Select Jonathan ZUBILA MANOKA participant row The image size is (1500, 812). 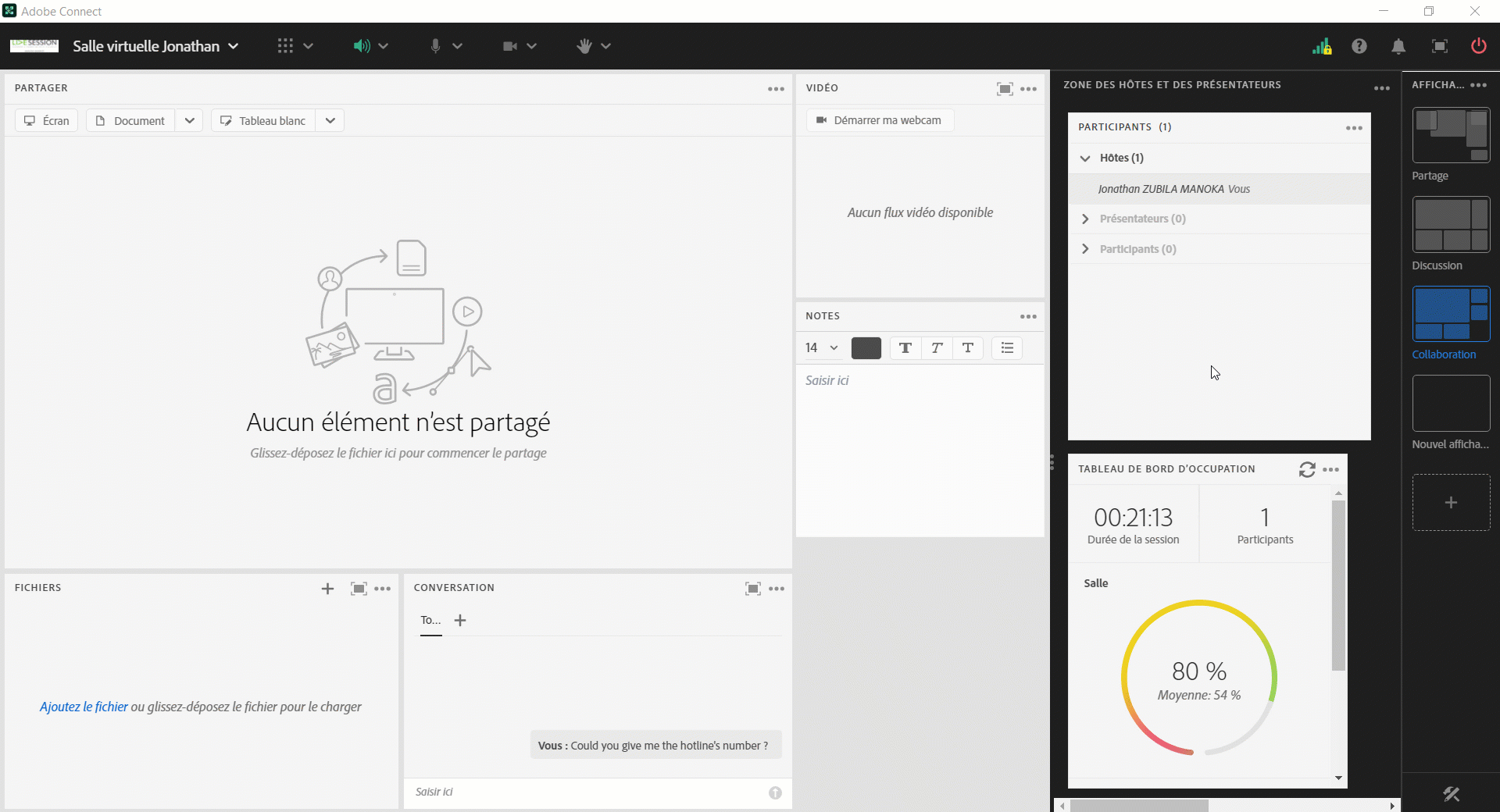[x=1219, y=189]
